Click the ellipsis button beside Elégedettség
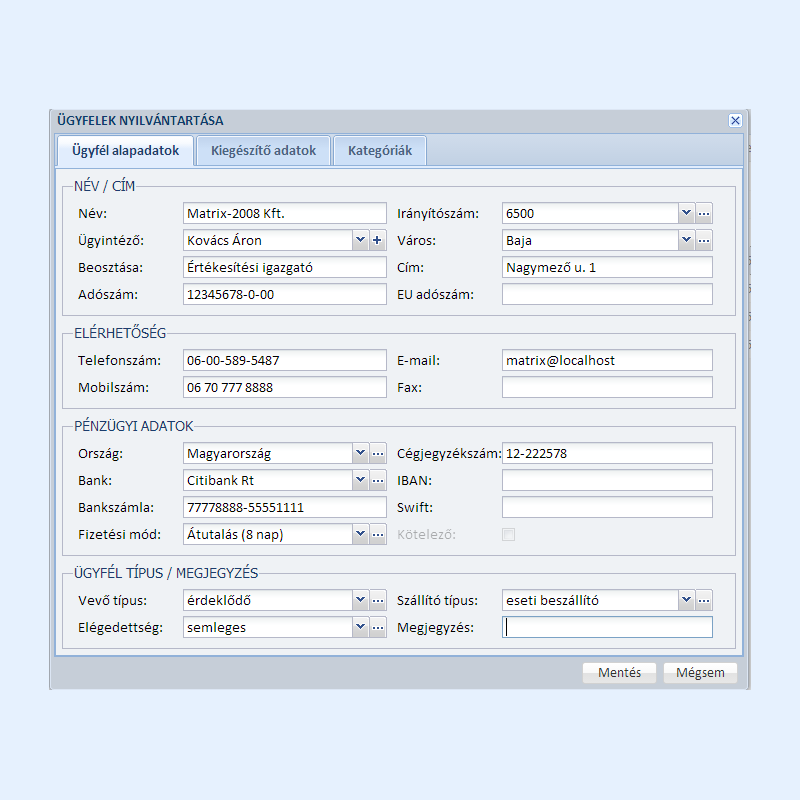The width and height of the screenshot is (800, 800). 377,627
